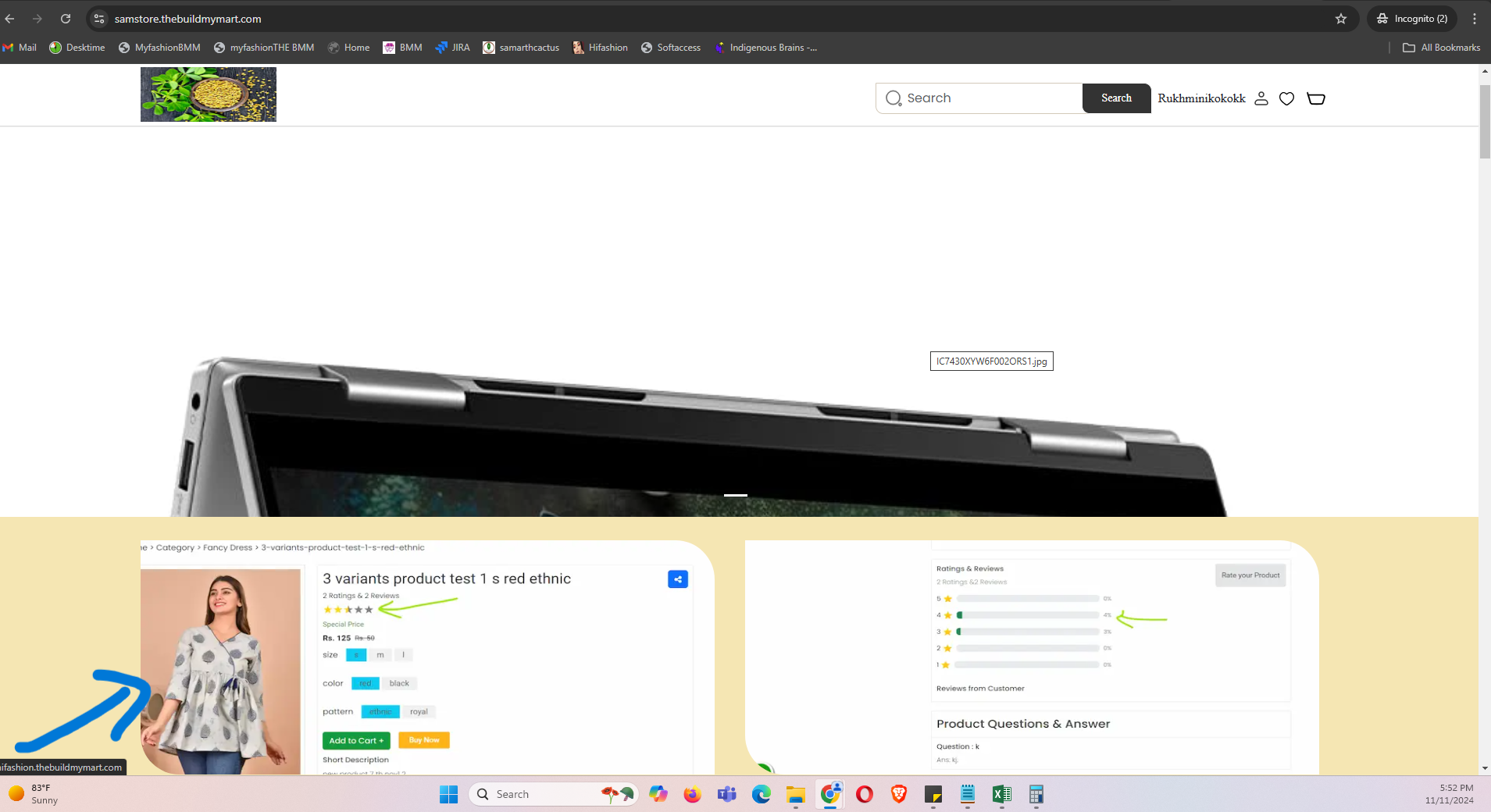Open the Indigenous Brains bookmark

[765, 48]
